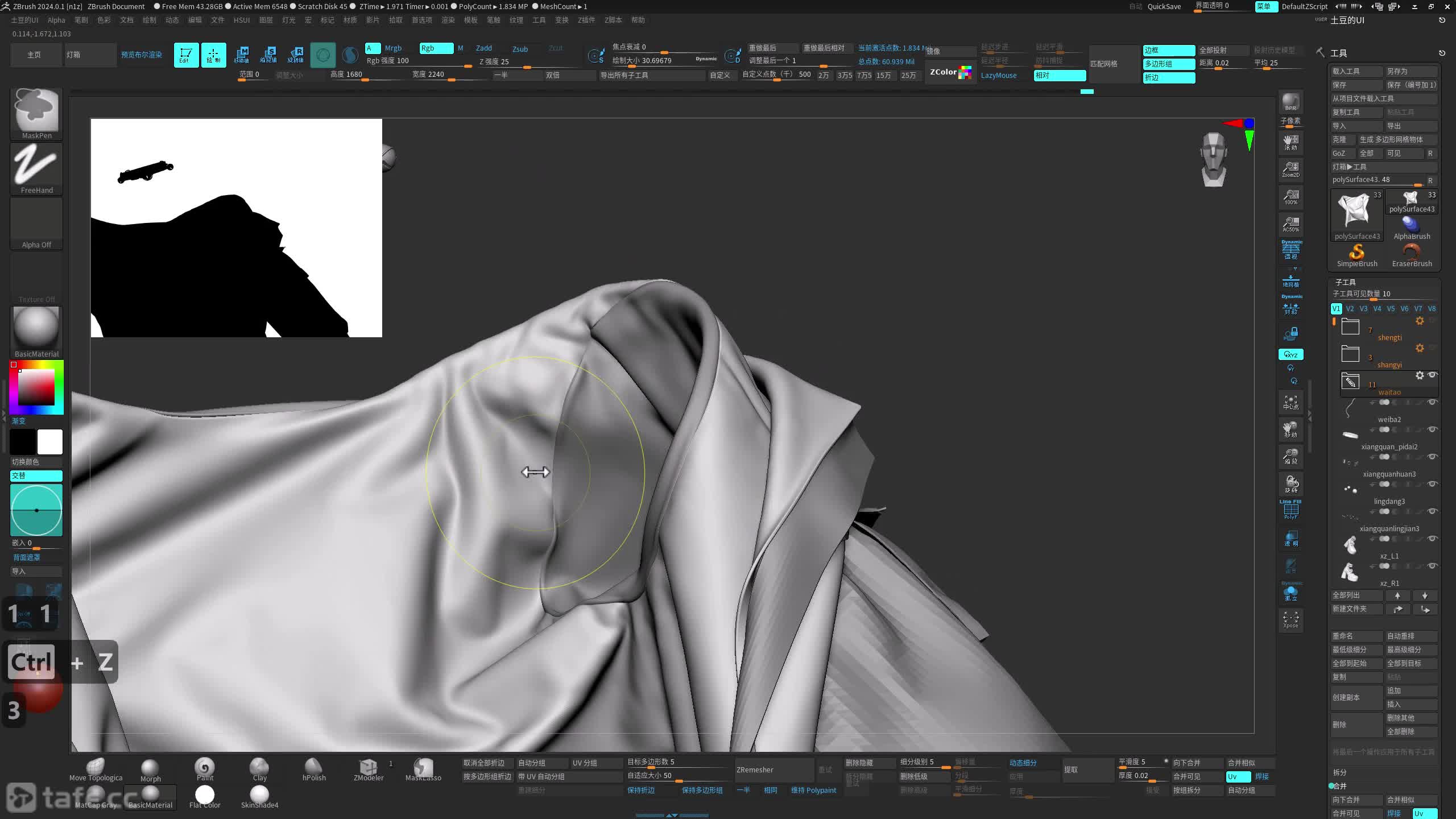Open the FreeHand stroke selector

point(36,168)
